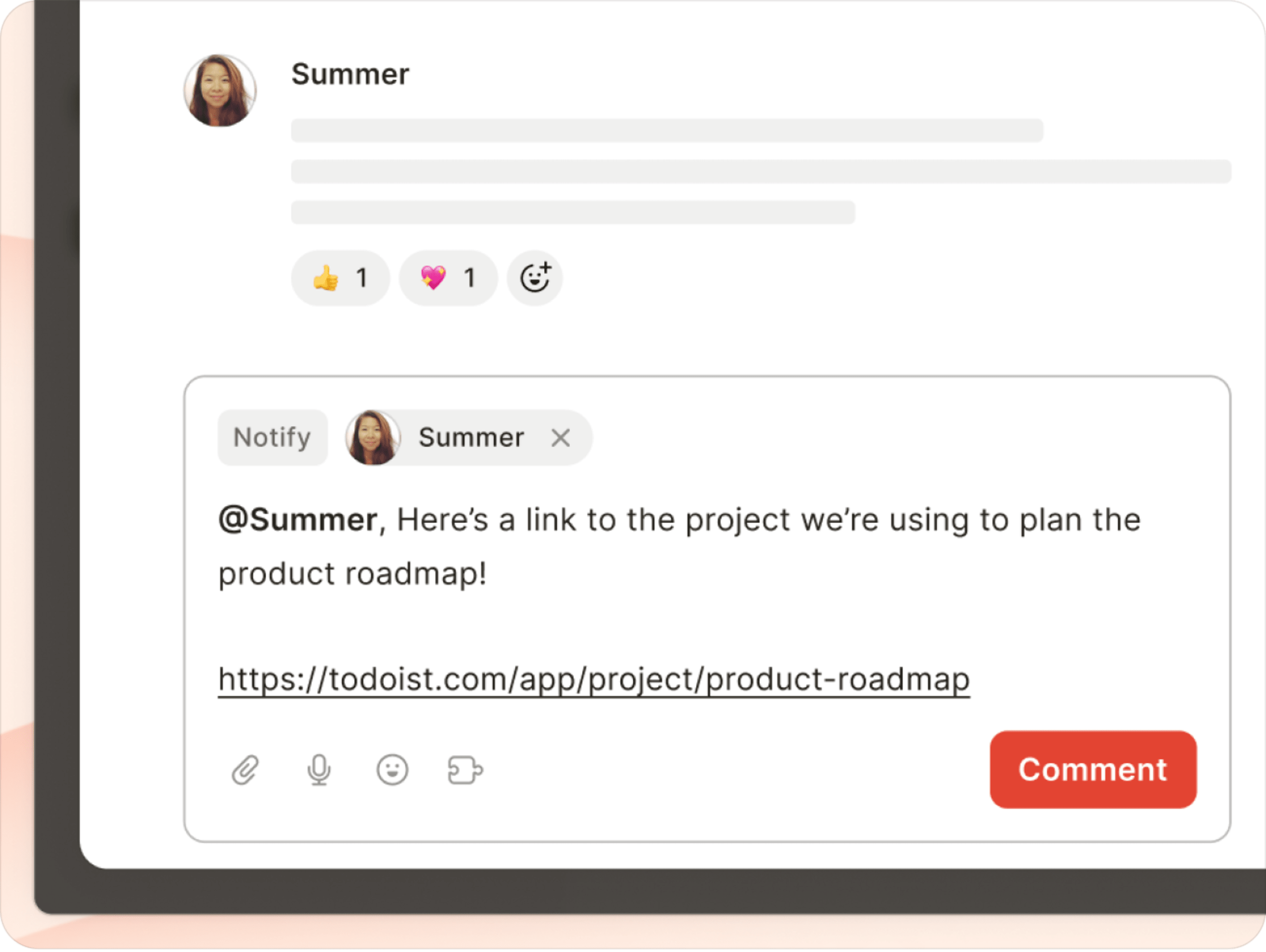Click the Comment button to post
This screenshot has width=1266, height=952.
1093,771
